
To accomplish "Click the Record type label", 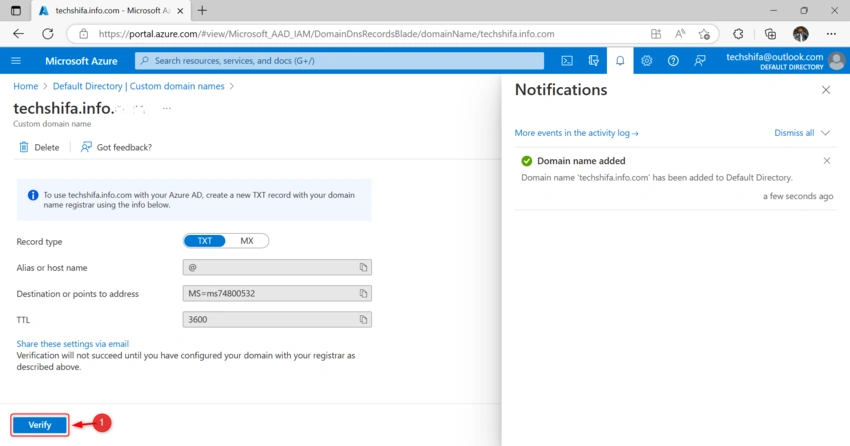I will pos(39,241).
